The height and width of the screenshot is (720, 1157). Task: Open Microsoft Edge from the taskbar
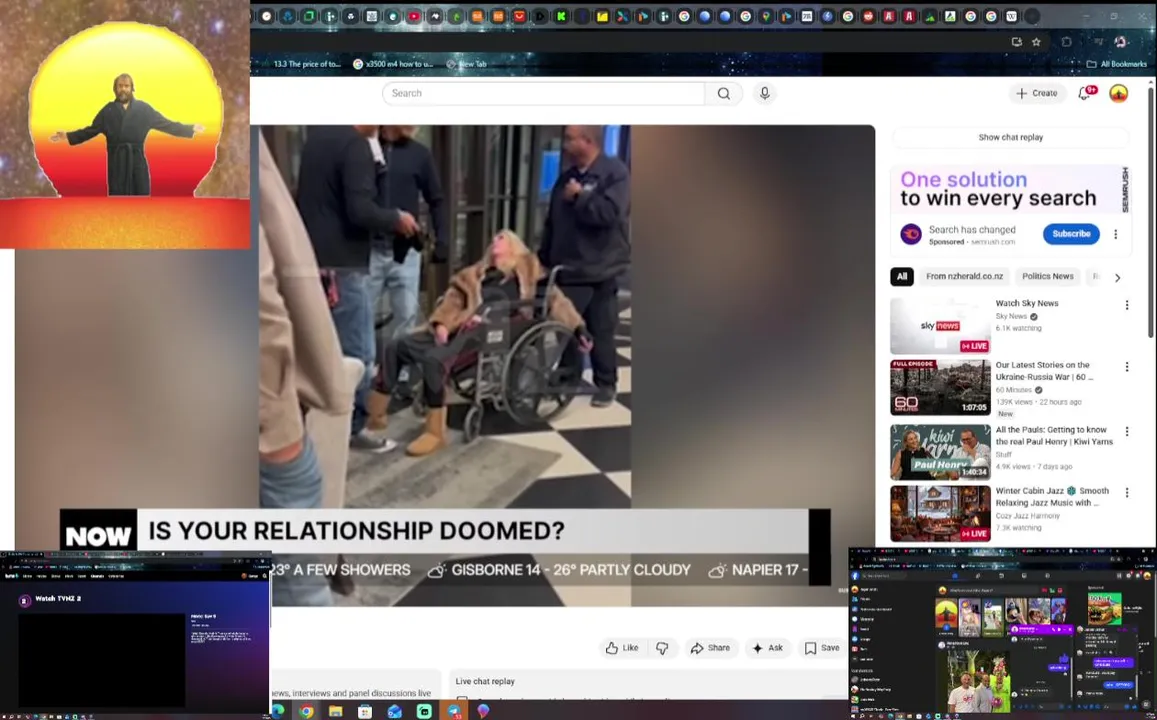coord(277,710)
